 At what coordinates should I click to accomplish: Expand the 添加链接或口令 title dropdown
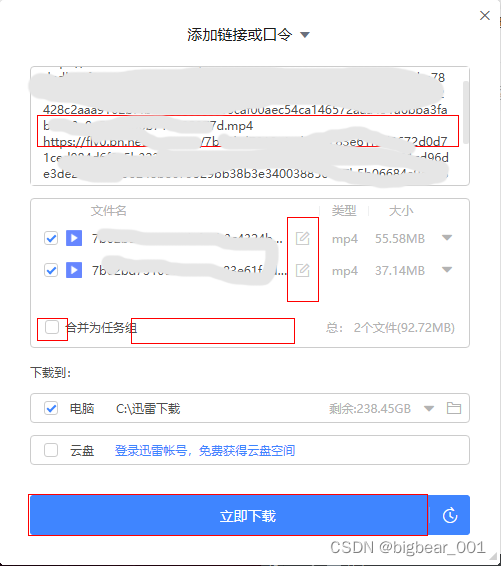click(305, 35)
